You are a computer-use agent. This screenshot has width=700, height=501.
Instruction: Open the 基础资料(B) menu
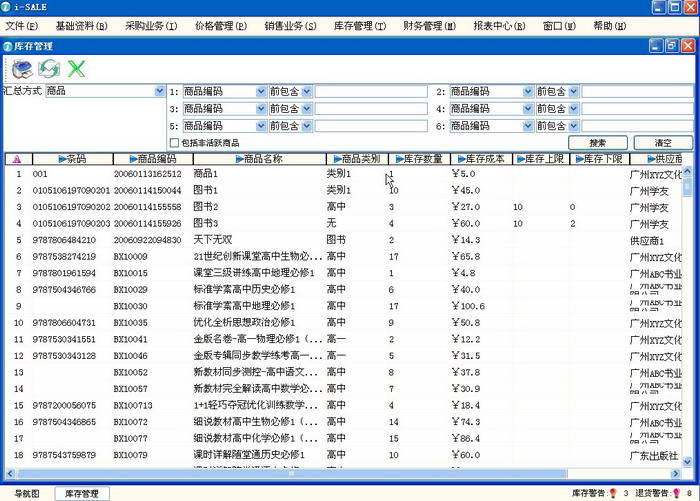[x=81, y=26]
